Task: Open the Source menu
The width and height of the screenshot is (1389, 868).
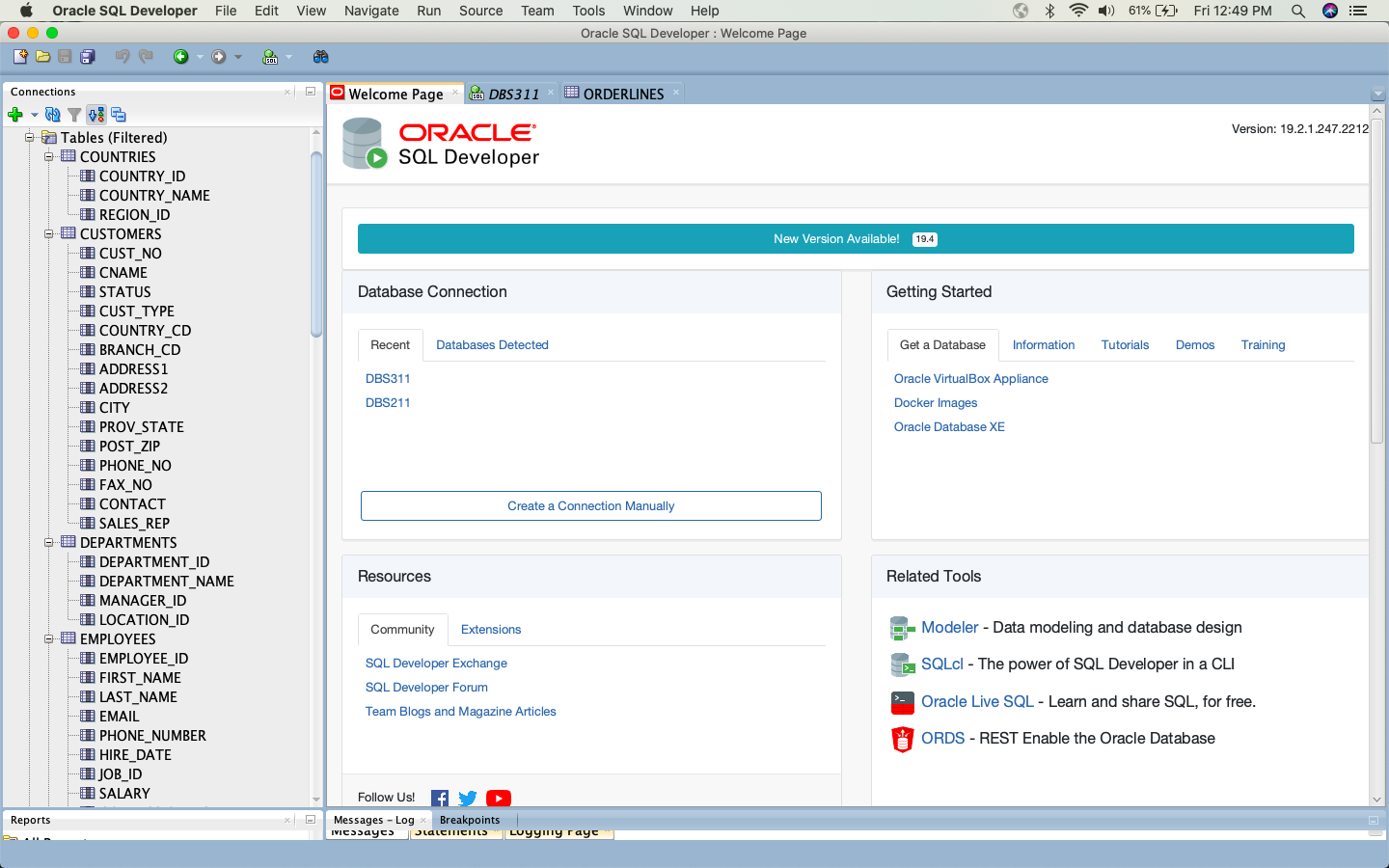Action: (x=480, y=11)
